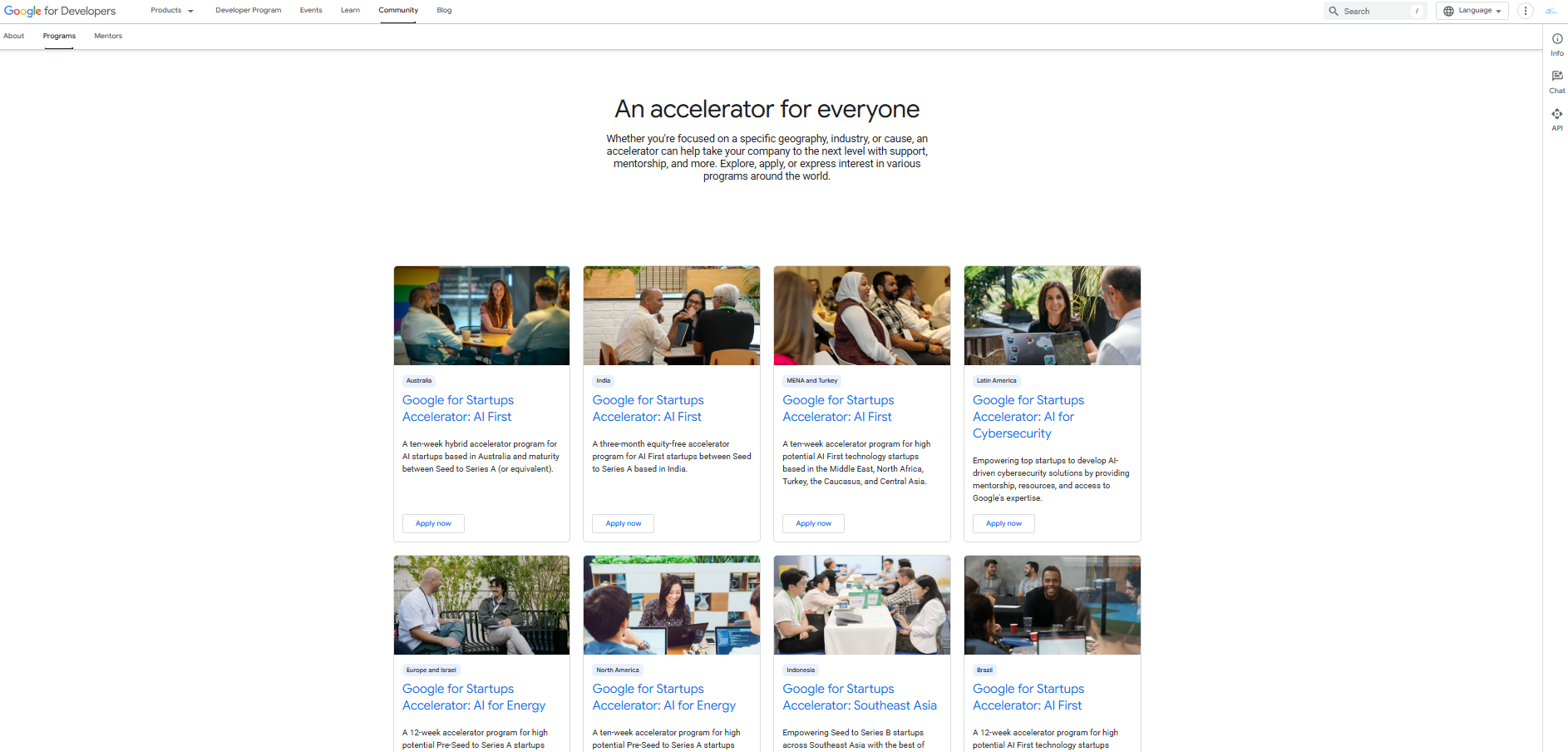
Task: Click the globe icon in Language selector
Action: [1448, 11]
